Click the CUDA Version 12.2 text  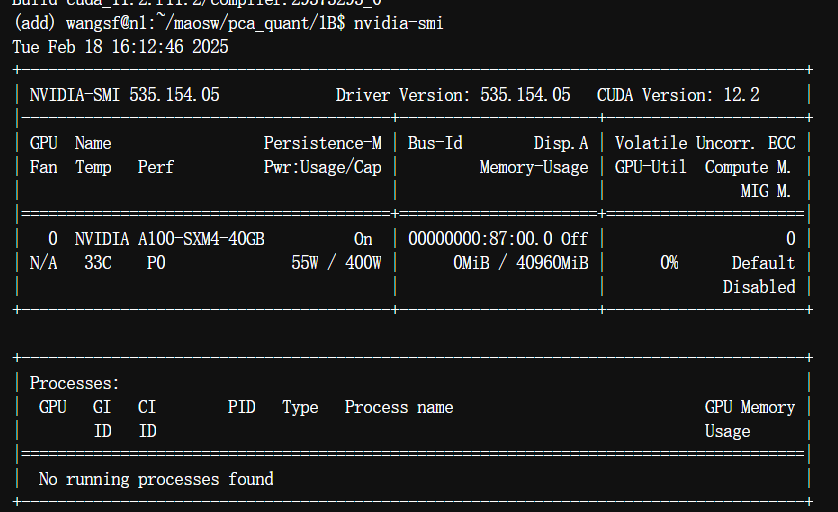(678, 95)
